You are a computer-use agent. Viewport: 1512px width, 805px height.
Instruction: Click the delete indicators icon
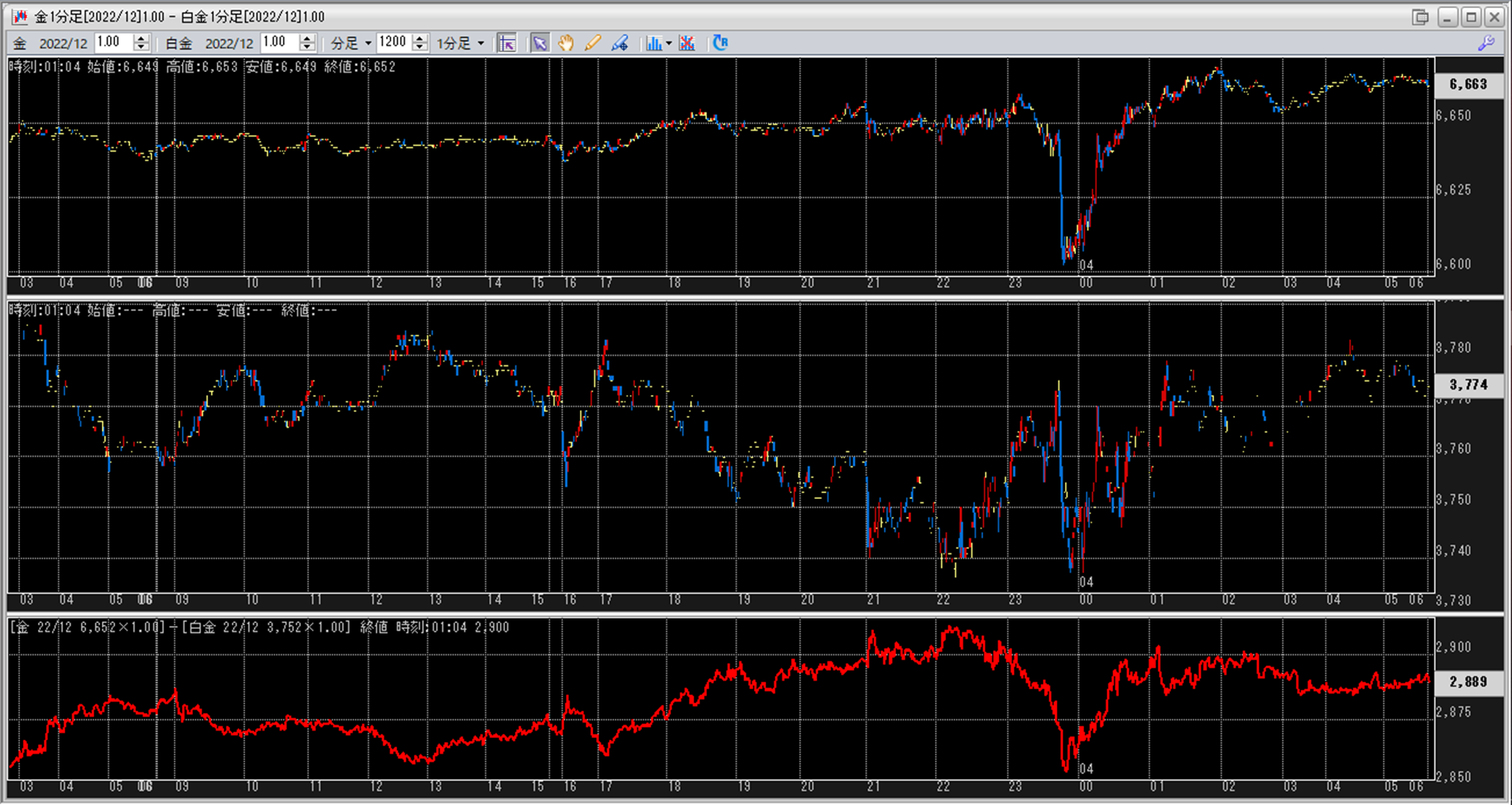[x=687, y=43]
